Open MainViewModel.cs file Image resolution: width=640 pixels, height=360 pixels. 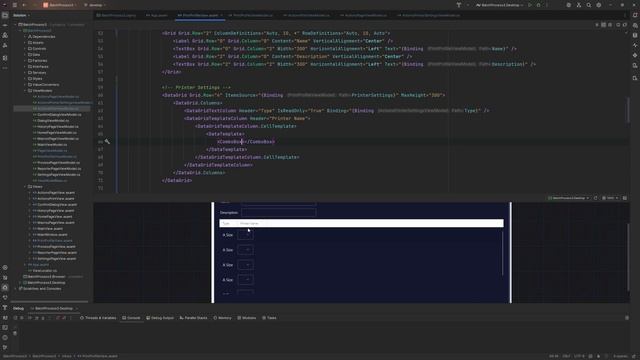click(x=50, y=144)
